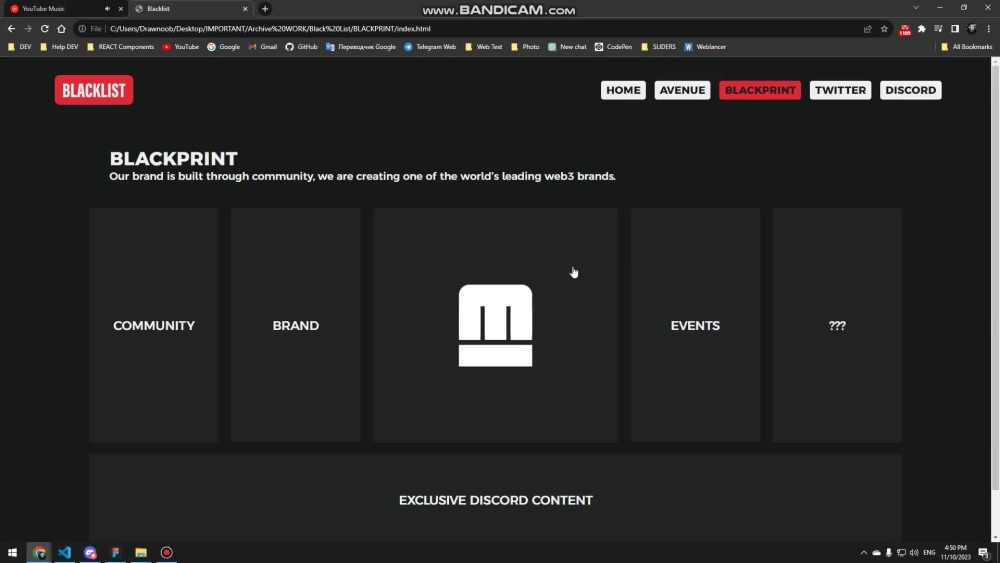Image resolution: width=1000 pixels, height=563 pixels.
Task: Open the EXCLUSIVE DISCORD CONTENT panel
Action: click(496, 499)
